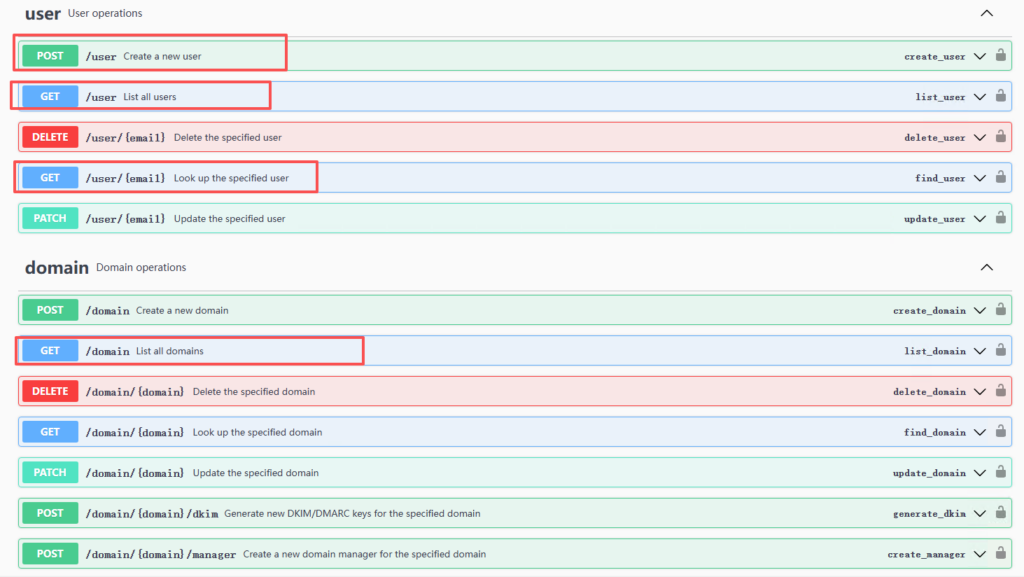1024x577 pixels.
Task: Click the lock icon beside create_manager
Action: (x=1000, y=553)
